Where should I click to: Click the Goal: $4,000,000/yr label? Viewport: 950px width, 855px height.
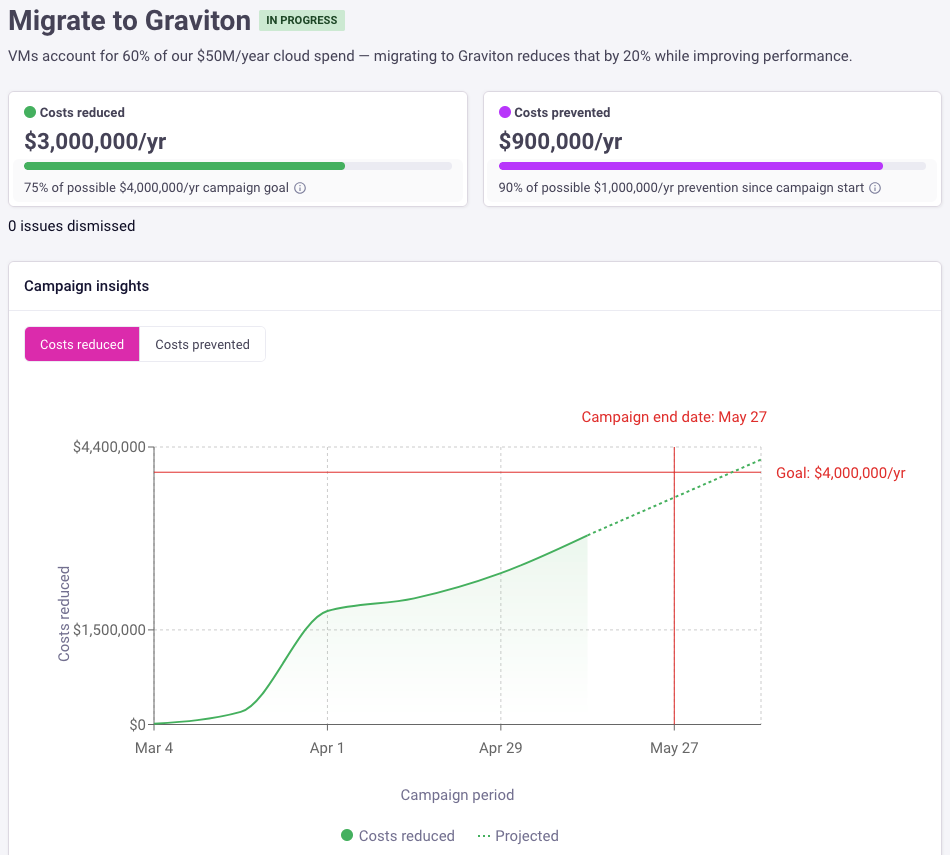[x=841, y=473]
